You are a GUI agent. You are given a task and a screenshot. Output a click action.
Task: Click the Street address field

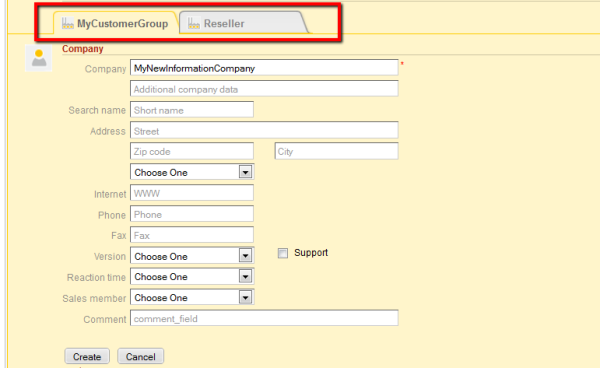(264, 130)
